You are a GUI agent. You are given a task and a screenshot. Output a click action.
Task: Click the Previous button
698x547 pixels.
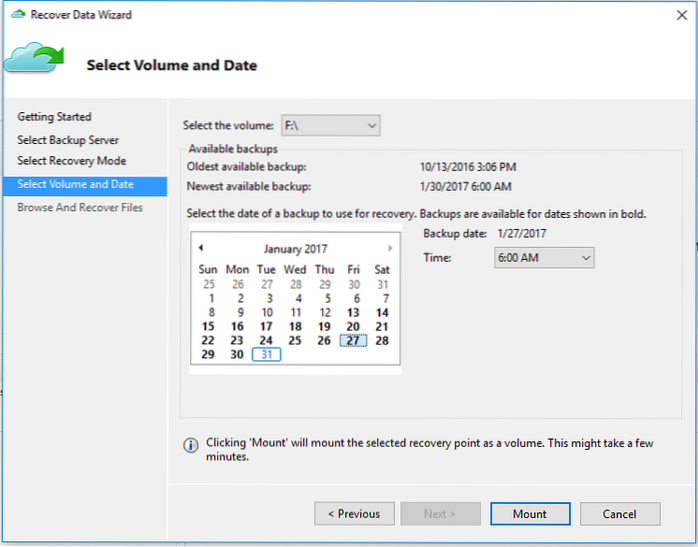coord(354,514)
